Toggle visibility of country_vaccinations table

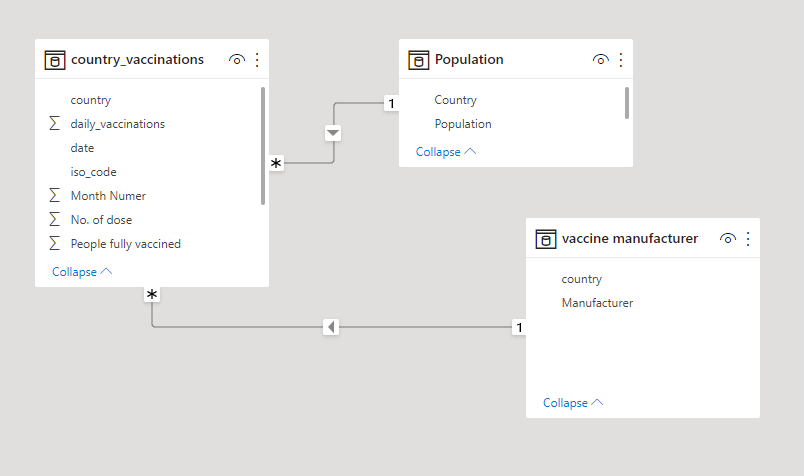click(236, 60)
